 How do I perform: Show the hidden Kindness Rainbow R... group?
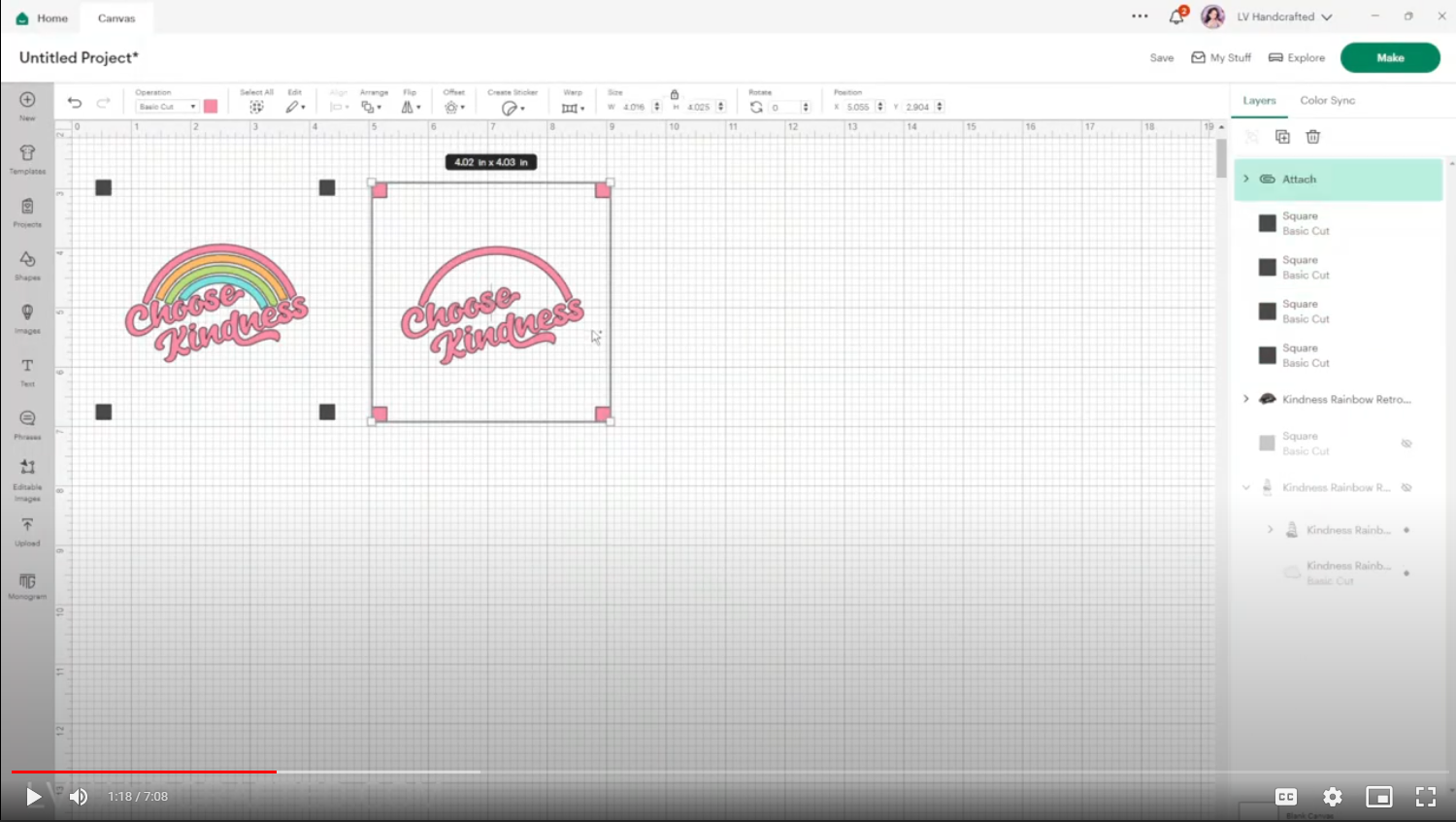point(1406,487)
